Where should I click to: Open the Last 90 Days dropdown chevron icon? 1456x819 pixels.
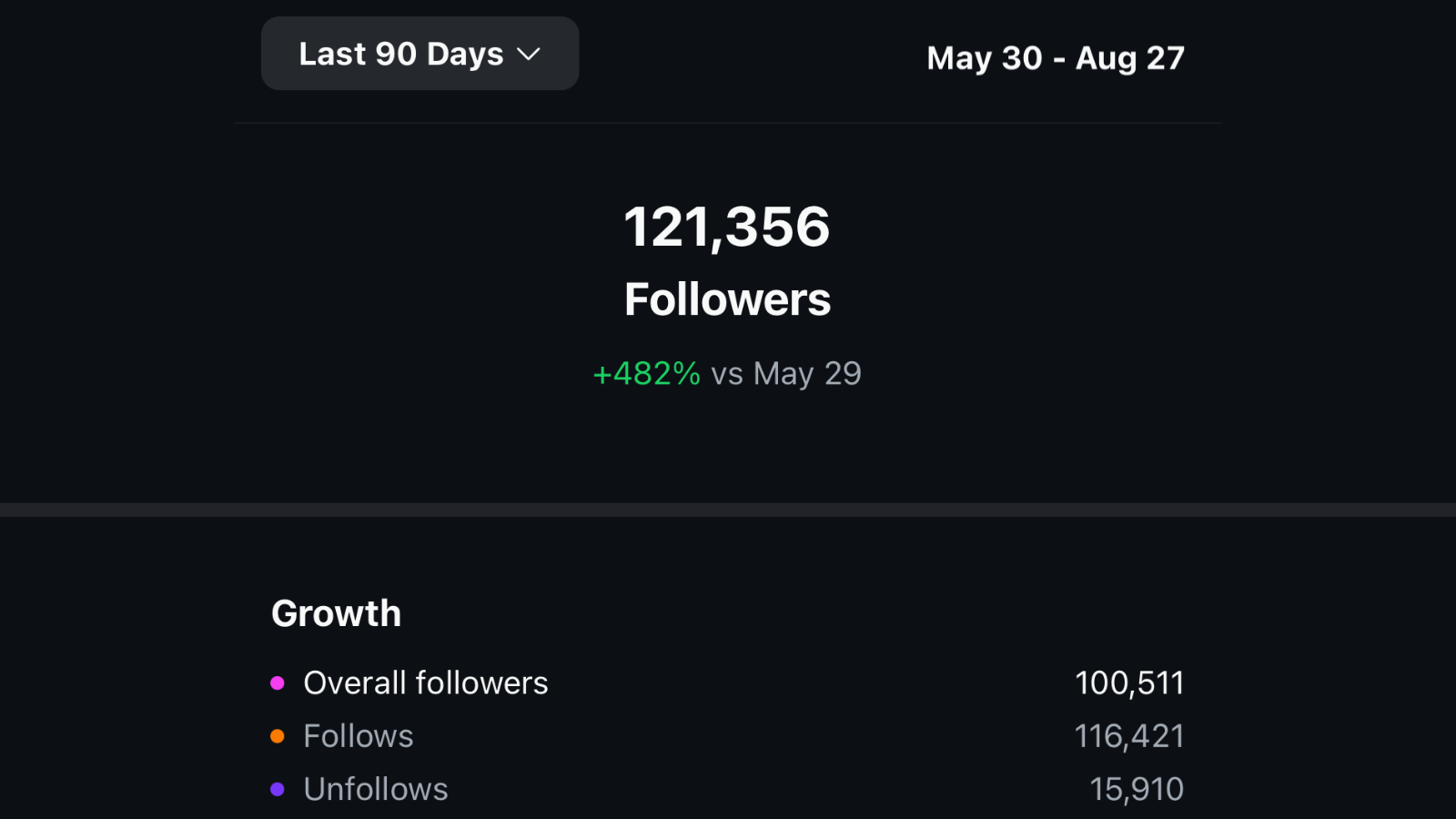click(531, 55)
